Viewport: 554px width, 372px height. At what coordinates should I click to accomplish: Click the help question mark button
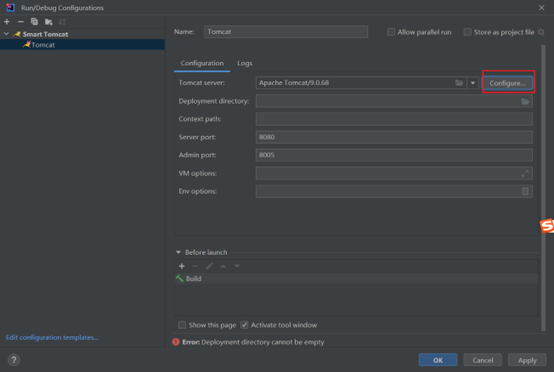(x=14, y=360)
